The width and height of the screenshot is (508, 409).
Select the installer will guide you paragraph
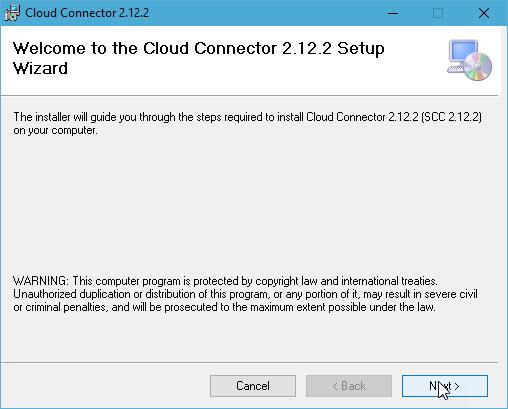[247, 123]
